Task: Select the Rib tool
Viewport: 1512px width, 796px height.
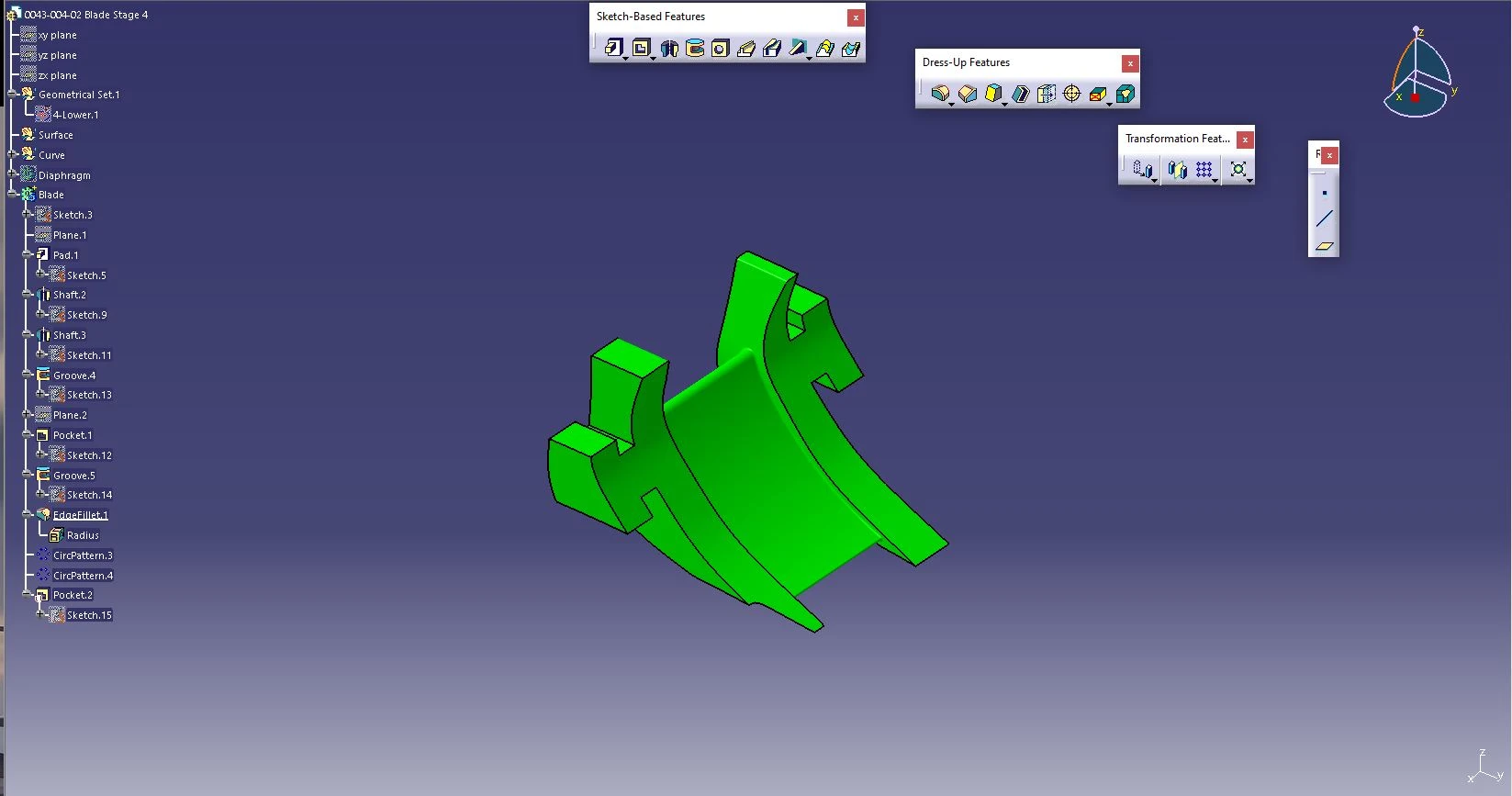Action: [x=746, y=49]
